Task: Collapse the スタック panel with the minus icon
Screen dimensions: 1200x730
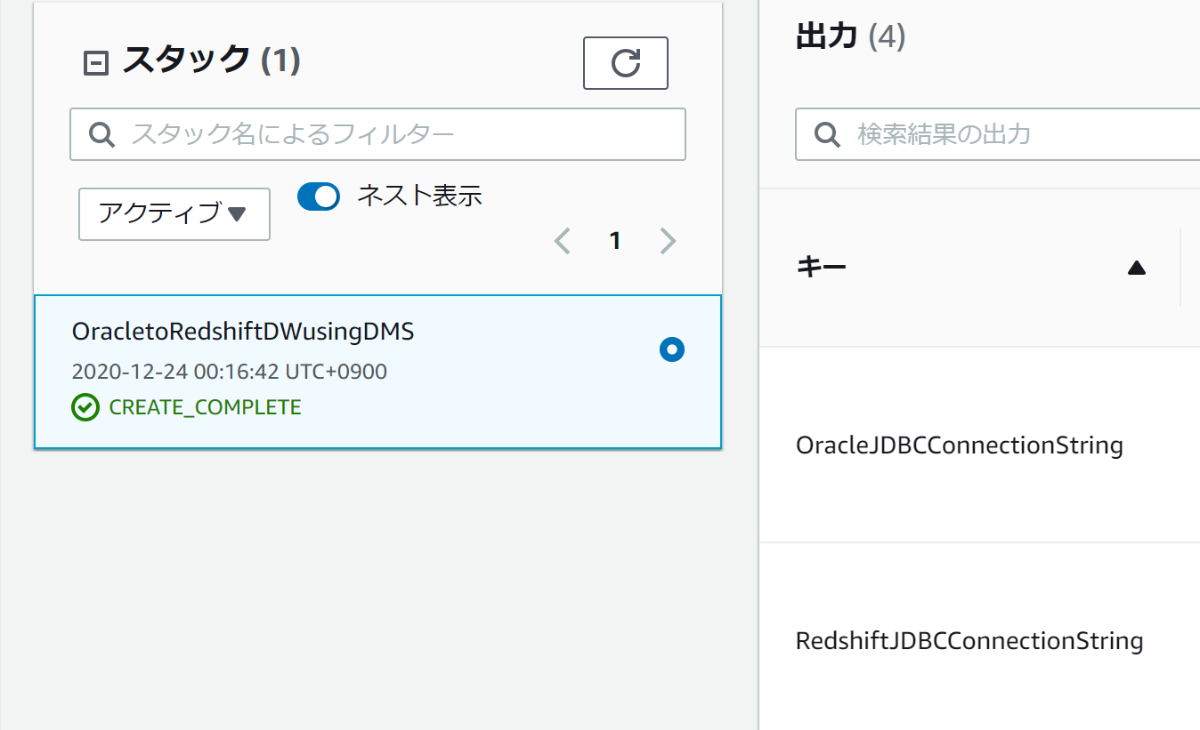Action: (x=95, y=64)
